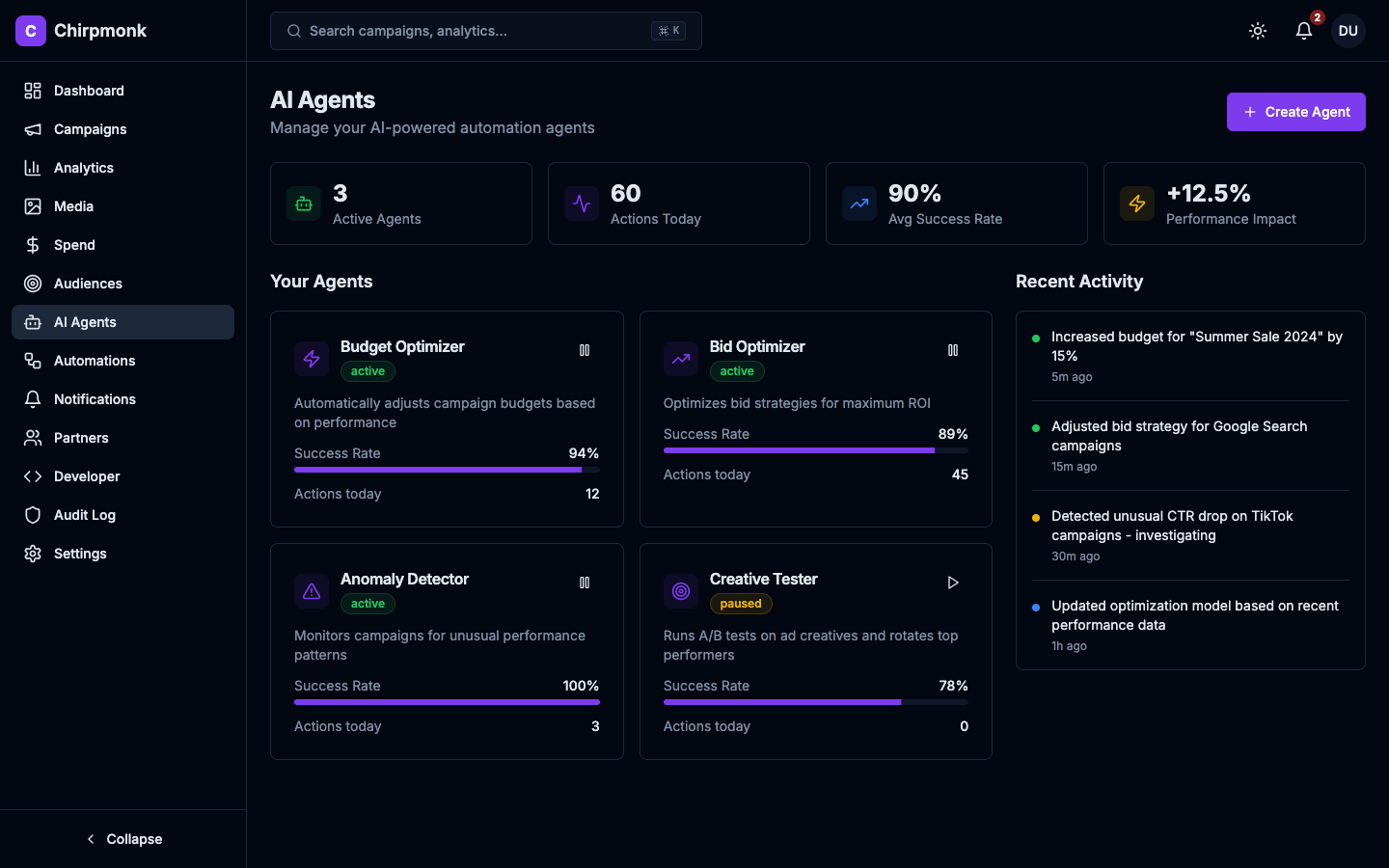The height and width of the screenshot is (868, 1389).
Task: Select Analytics from the sidebar
Action: coord(83,168)
